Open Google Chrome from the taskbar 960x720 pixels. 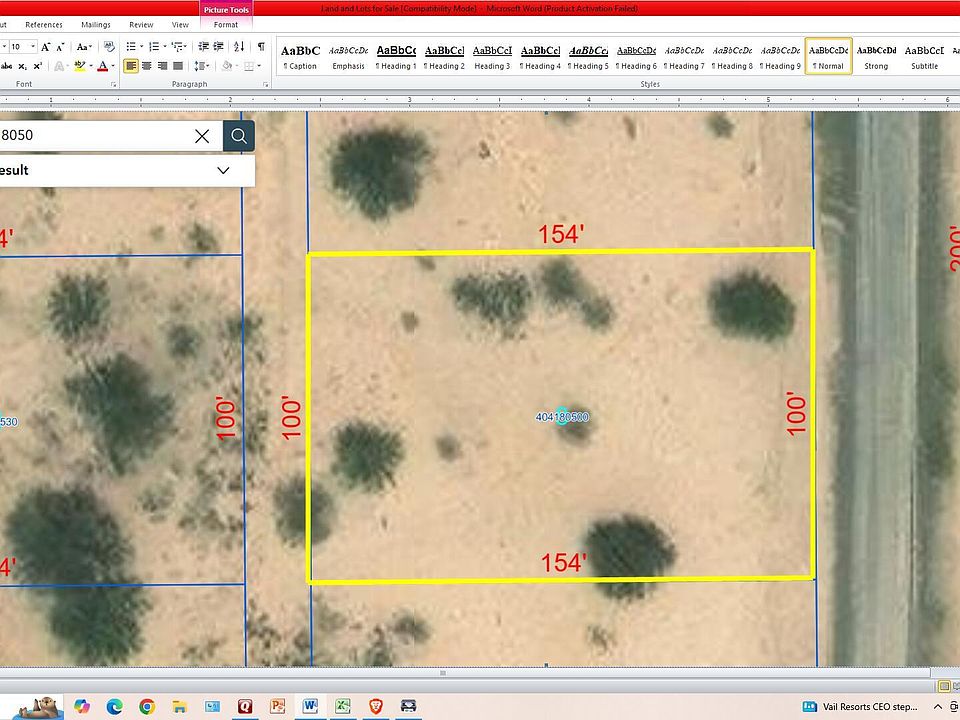pos(147,706)
